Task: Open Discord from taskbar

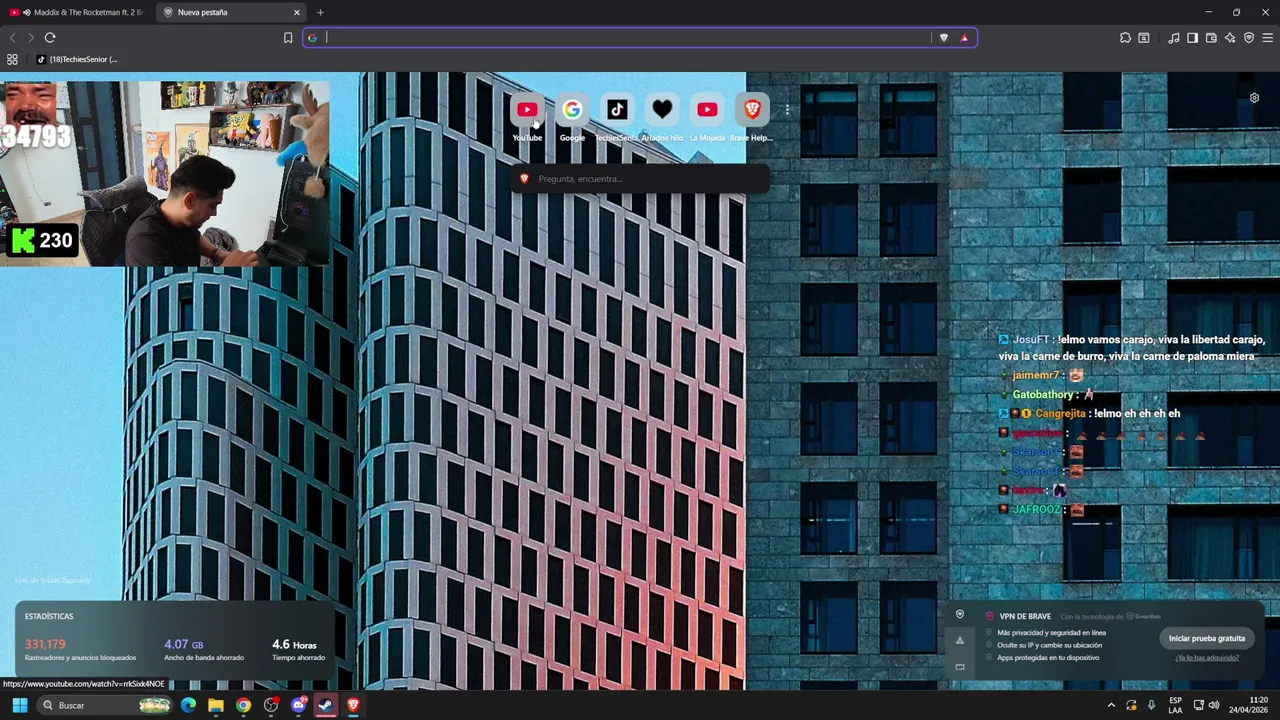Action: 298,705
